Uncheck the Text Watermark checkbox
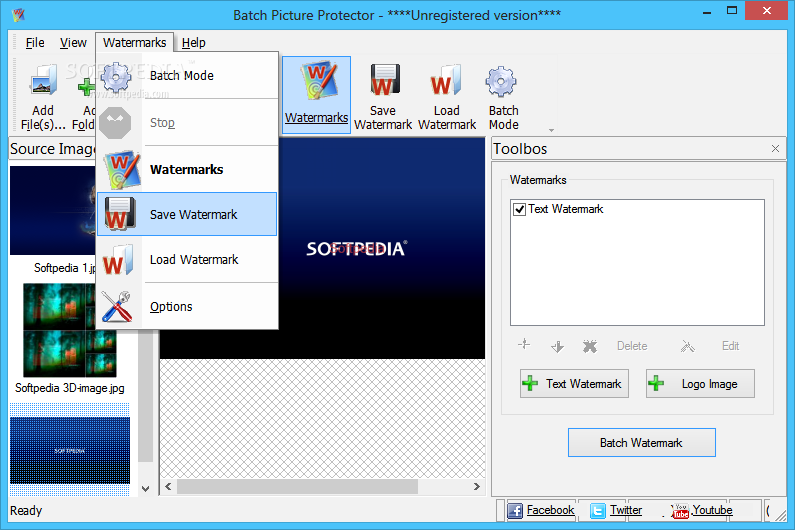The image size is (795, 530). click(519, 209)
